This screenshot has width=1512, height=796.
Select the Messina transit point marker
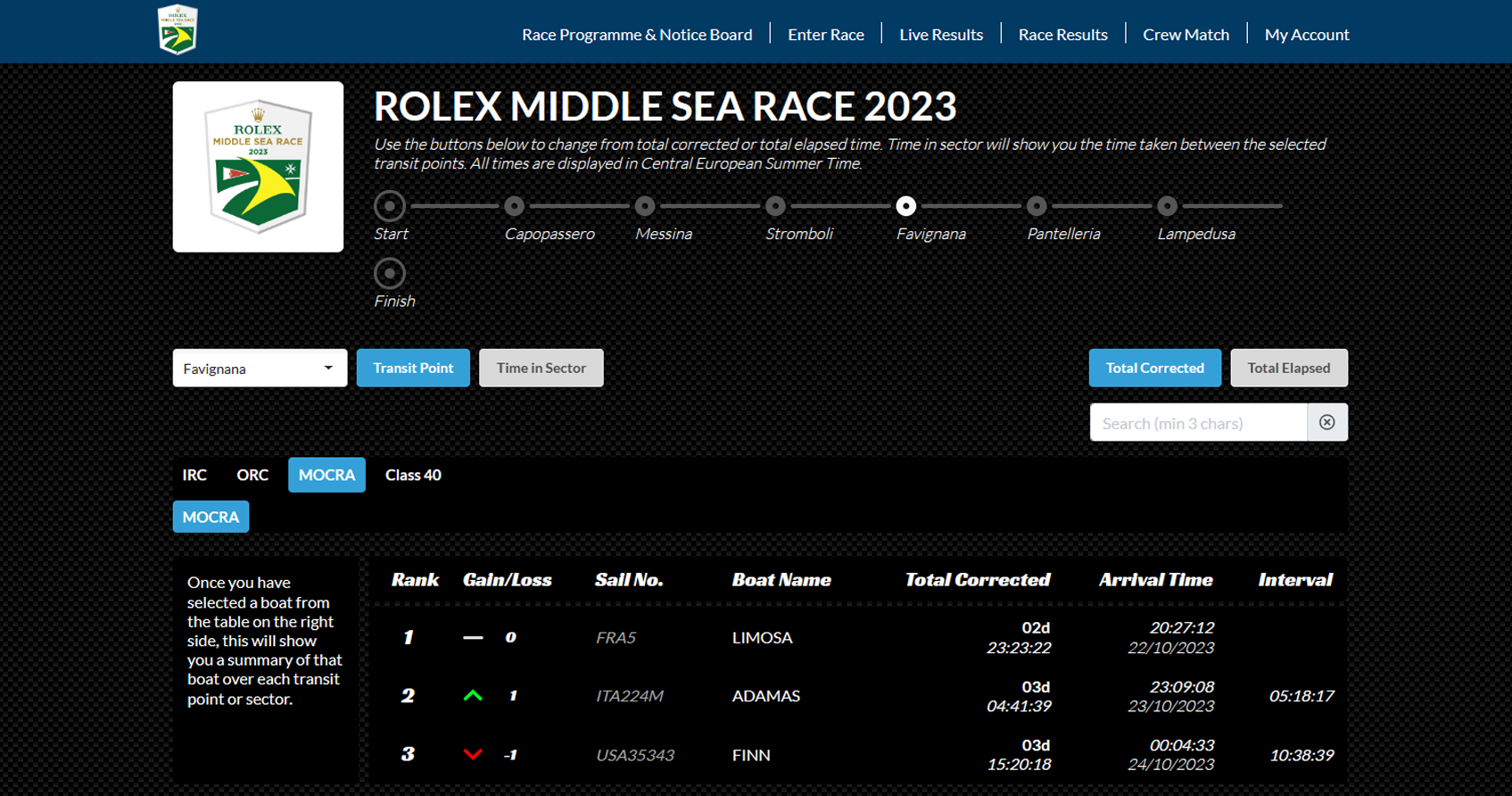pyautogui.click(x=645, y=206)
